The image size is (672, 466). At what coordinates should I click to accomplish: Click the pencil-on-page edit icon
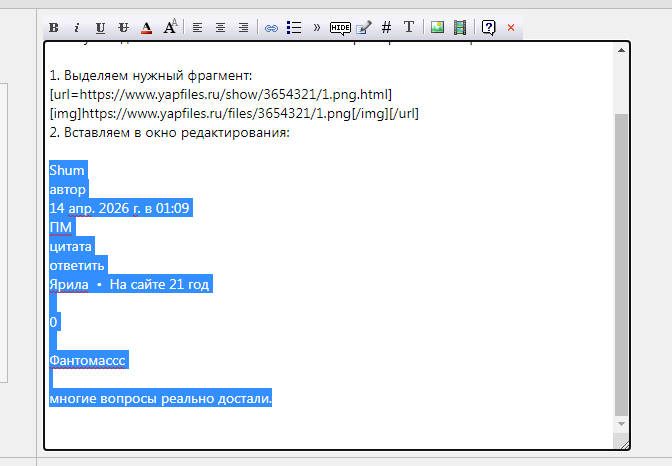[364, 28]
